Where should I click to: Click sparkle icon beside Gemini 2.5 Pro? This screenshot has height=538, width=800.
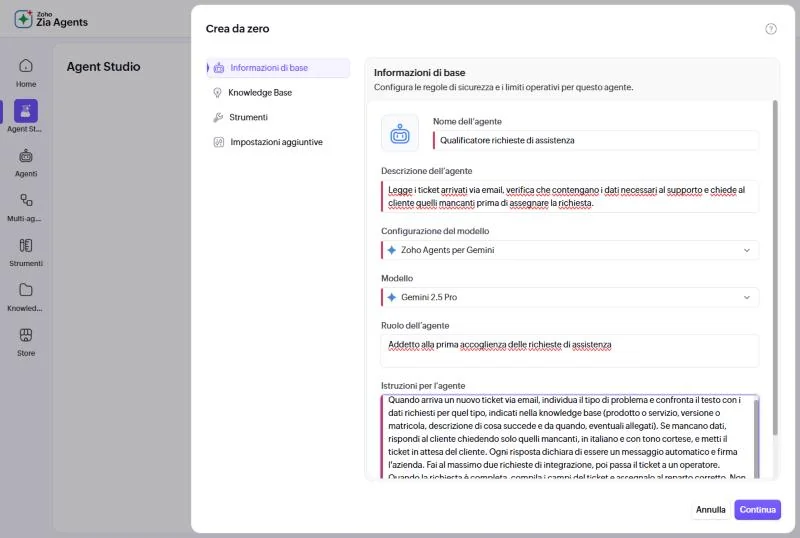coord(391,297)
